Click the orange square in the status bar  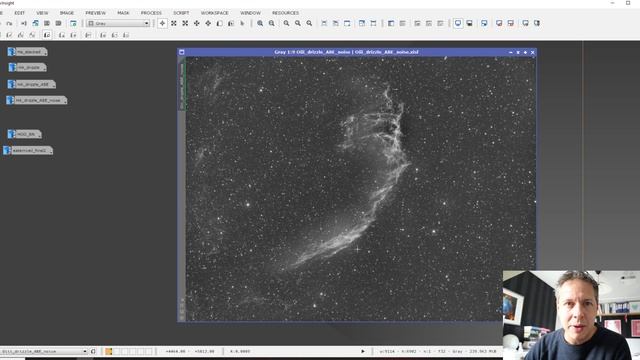point(109,351)
